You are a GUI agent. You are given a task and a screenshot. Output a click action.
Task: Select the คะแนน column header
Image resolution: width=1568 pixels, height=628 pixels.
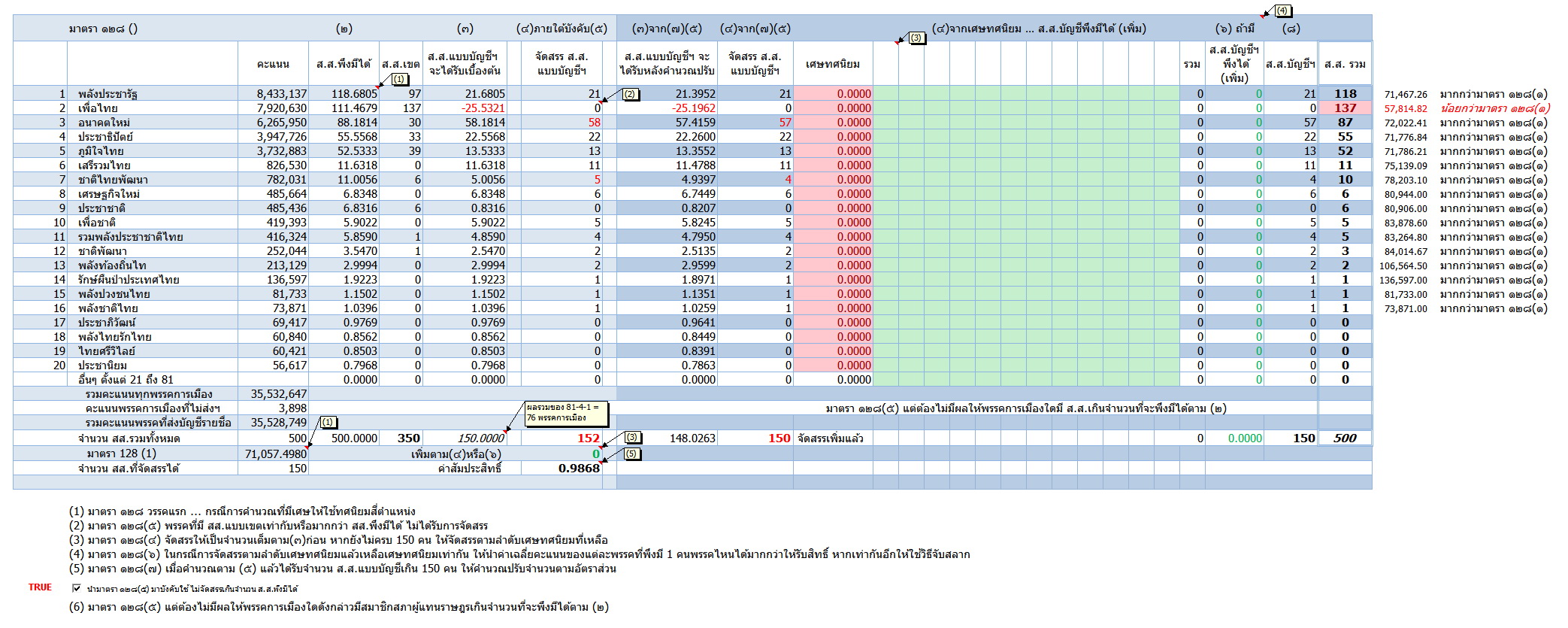(273, 64)
